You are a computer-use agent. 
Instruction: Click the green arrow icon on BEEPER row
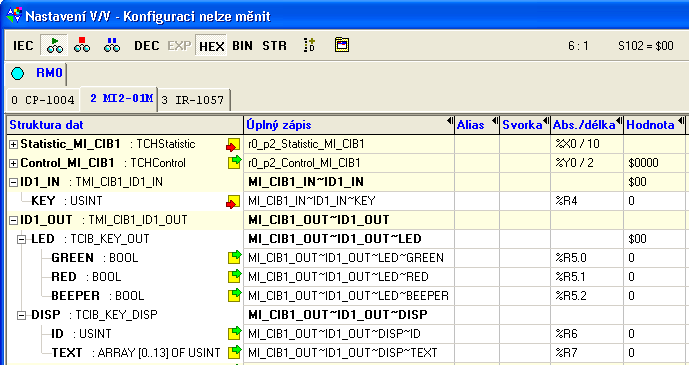click(x=234, y=295)
